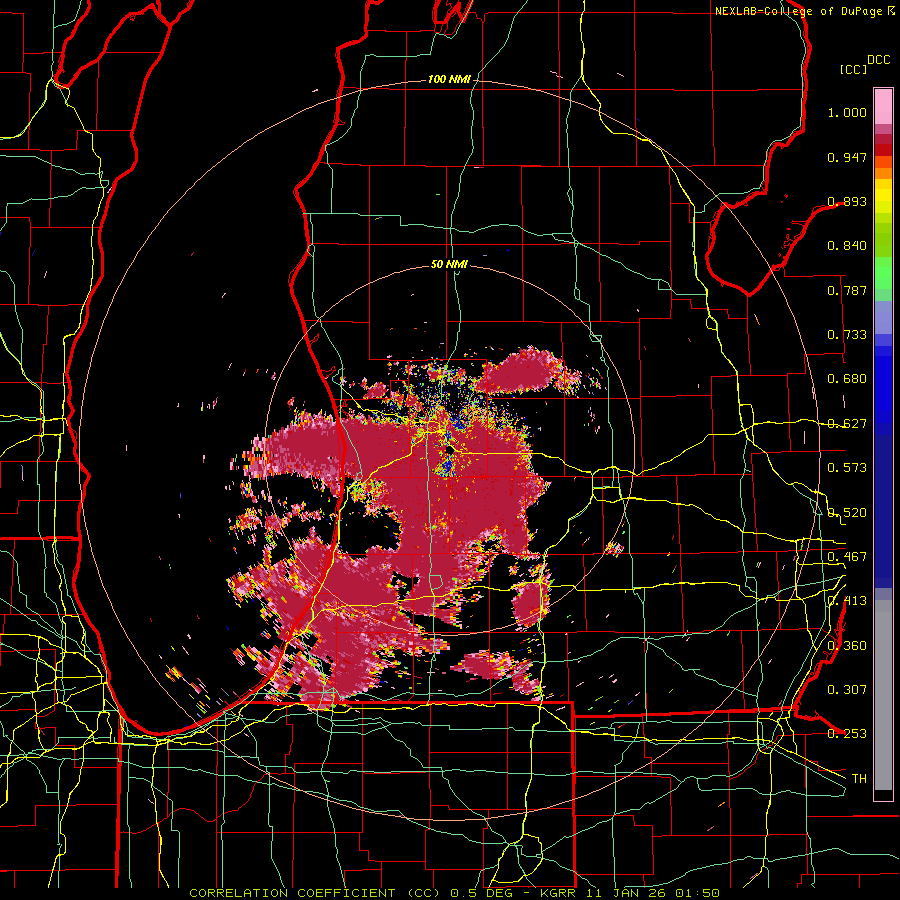Click the 1.000 value on the color scale
The image size is (900, 900).
pyautogui.click(x=847, y=112)
